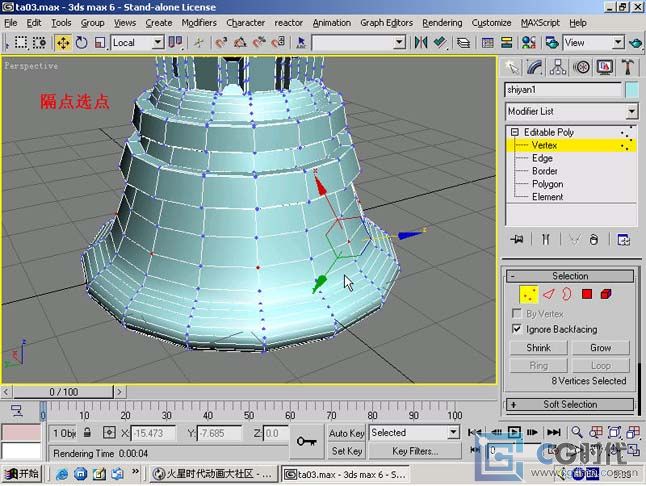Select the Edge level in modifier stack
The image size is (646, 486).
pyautogui.click(x=542, y=158)
